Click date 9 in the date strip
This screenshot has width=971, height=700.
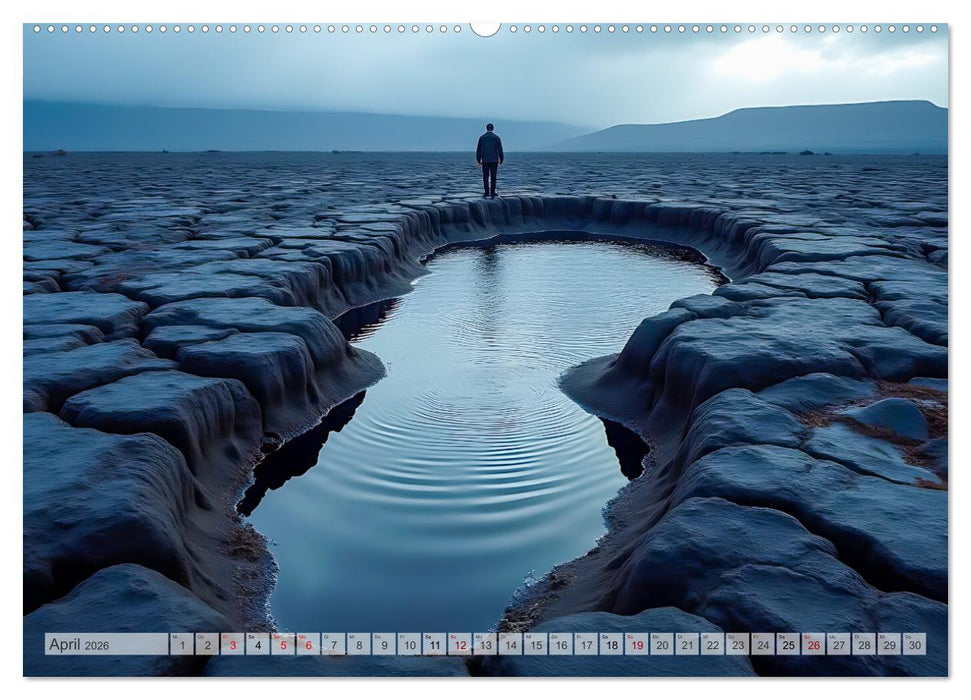click(384, 645)
